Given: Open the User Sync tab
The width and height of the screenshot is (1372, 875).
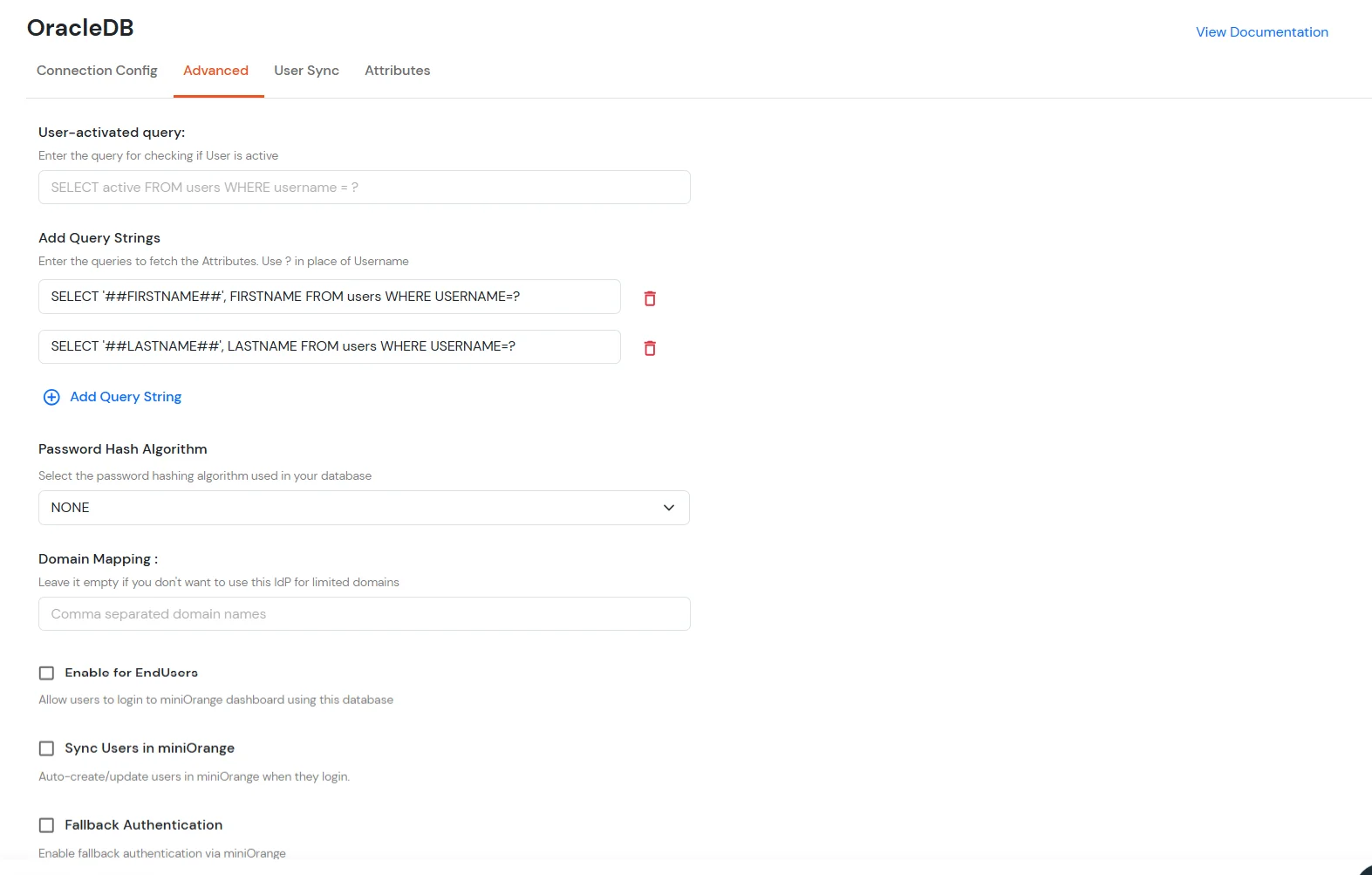Looking at the screenshot, I should pyautogui.click(x=306, y=71).
